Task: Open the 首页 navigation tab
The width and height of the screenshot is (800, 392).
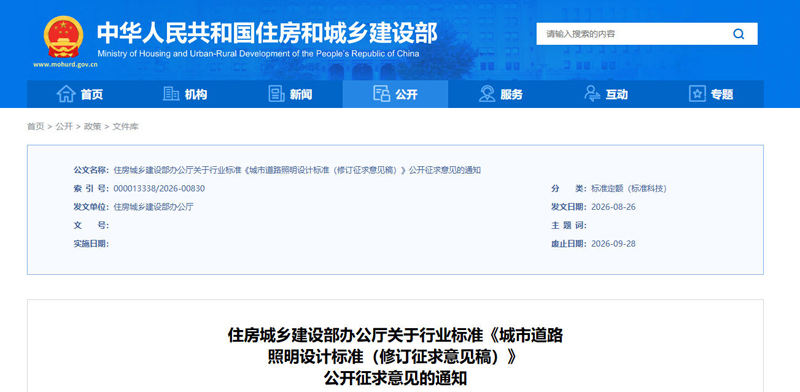Action: coord(80,94)
